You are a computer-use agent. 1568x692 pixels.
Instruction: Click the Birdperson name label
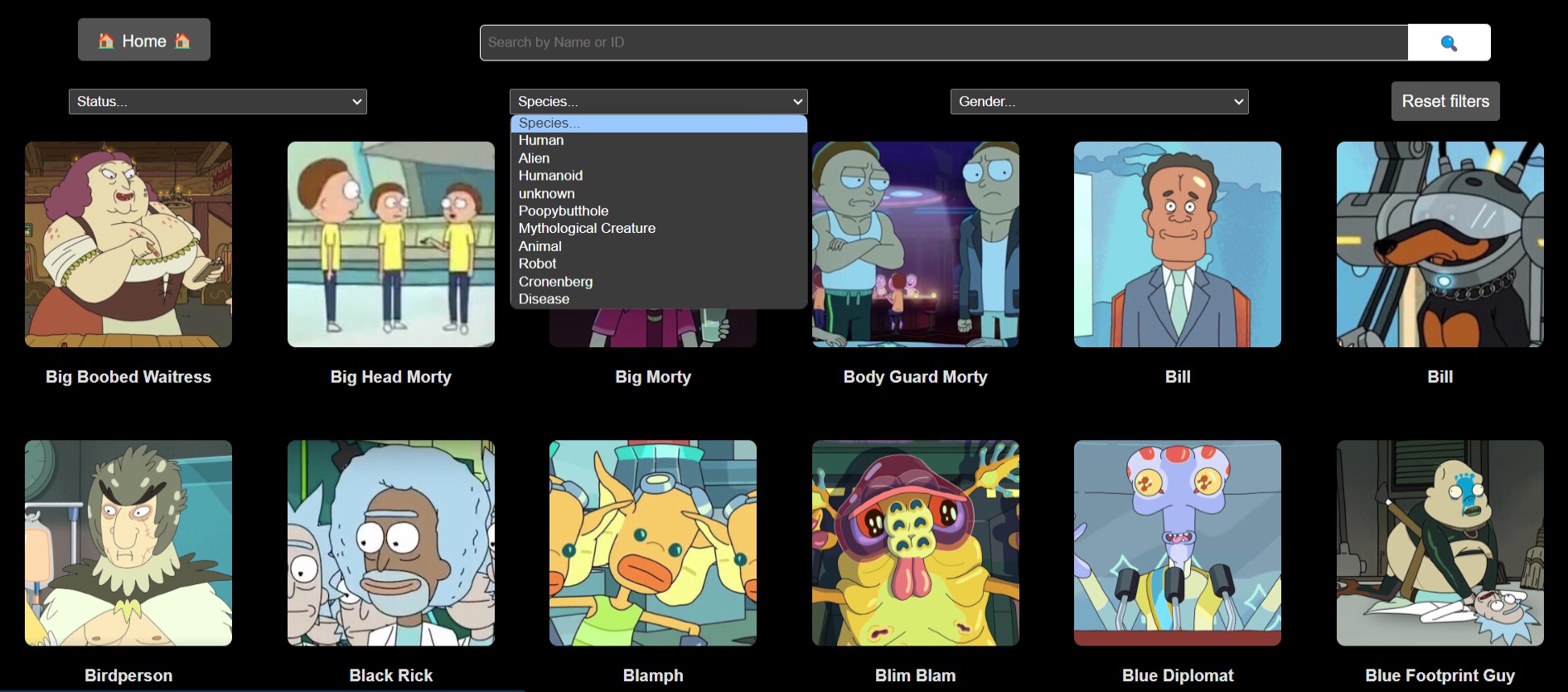(x=128, y=675)
